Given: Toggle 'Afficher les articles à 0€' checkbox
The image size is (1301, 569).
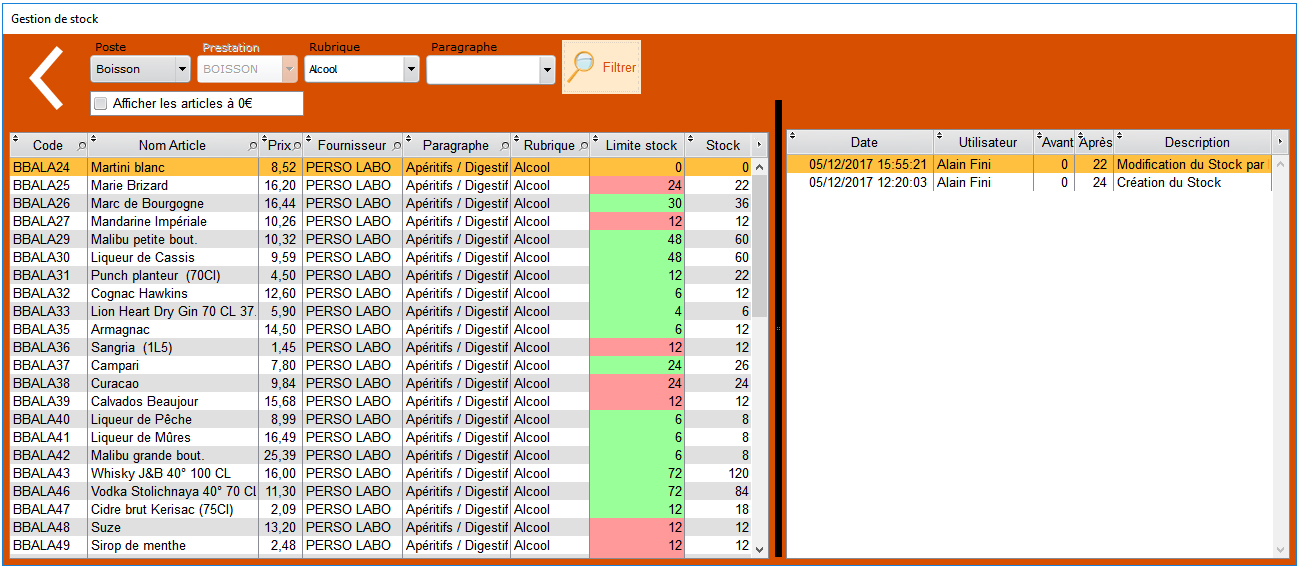Looking at the screenshot, I should click(100, 103).
